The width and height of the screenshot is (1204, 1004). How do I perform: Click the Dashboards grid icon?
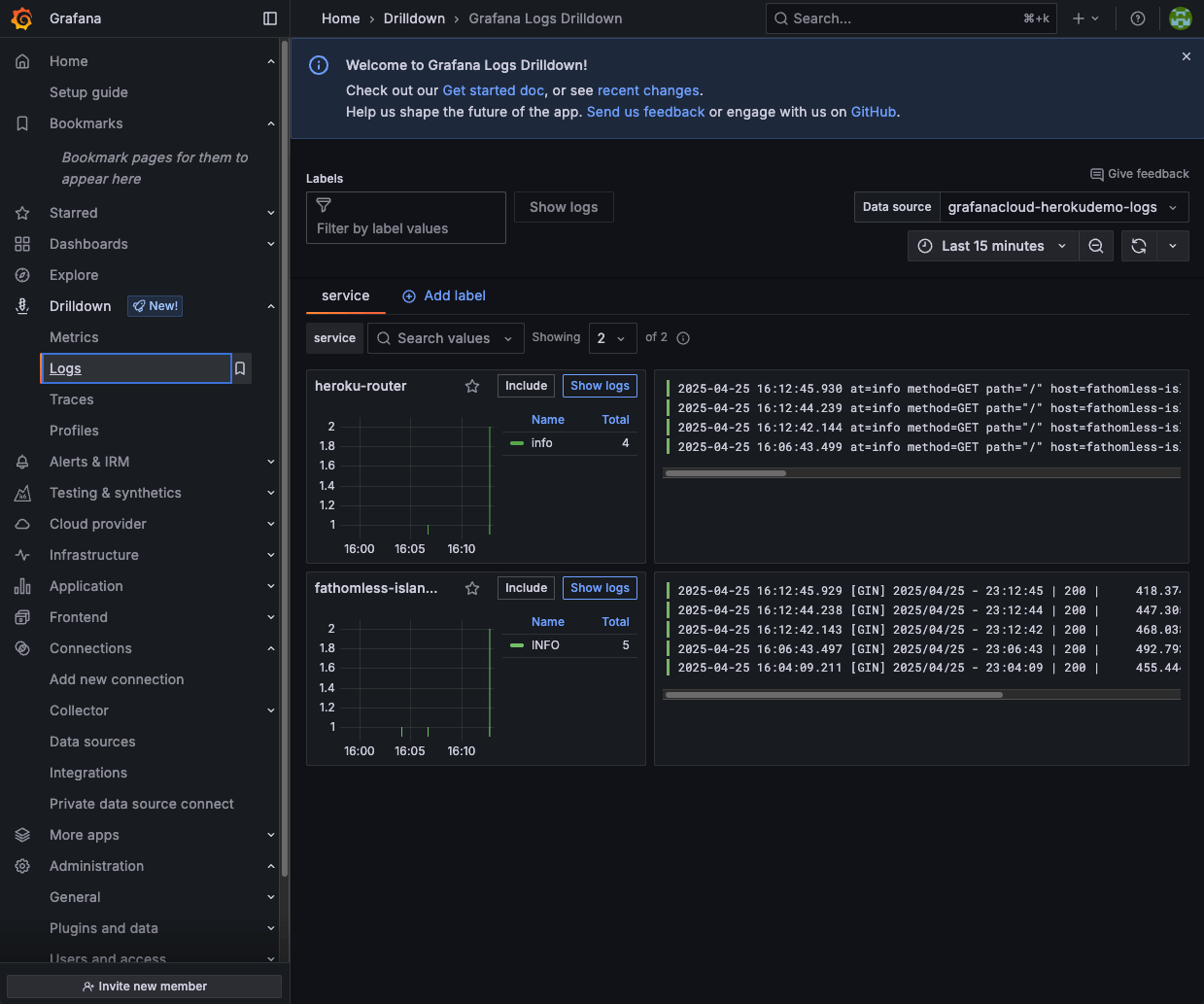click(22, 244)
